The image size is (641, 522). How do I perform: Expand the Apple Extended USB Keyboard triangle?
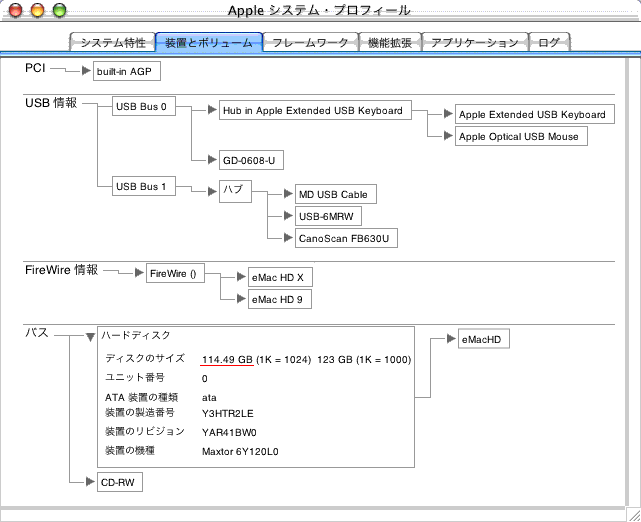tap(448, 114)
